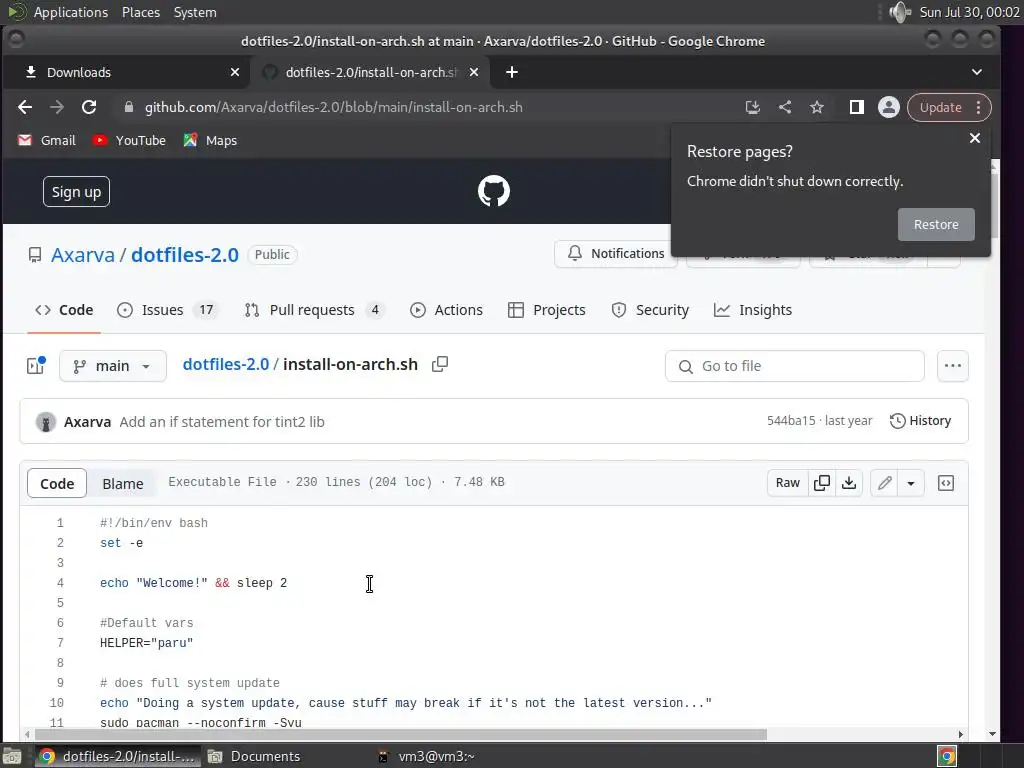Expand the file tree side panel
The image size is (1024, 768).
pyautogui.click(x=36, y=366)
